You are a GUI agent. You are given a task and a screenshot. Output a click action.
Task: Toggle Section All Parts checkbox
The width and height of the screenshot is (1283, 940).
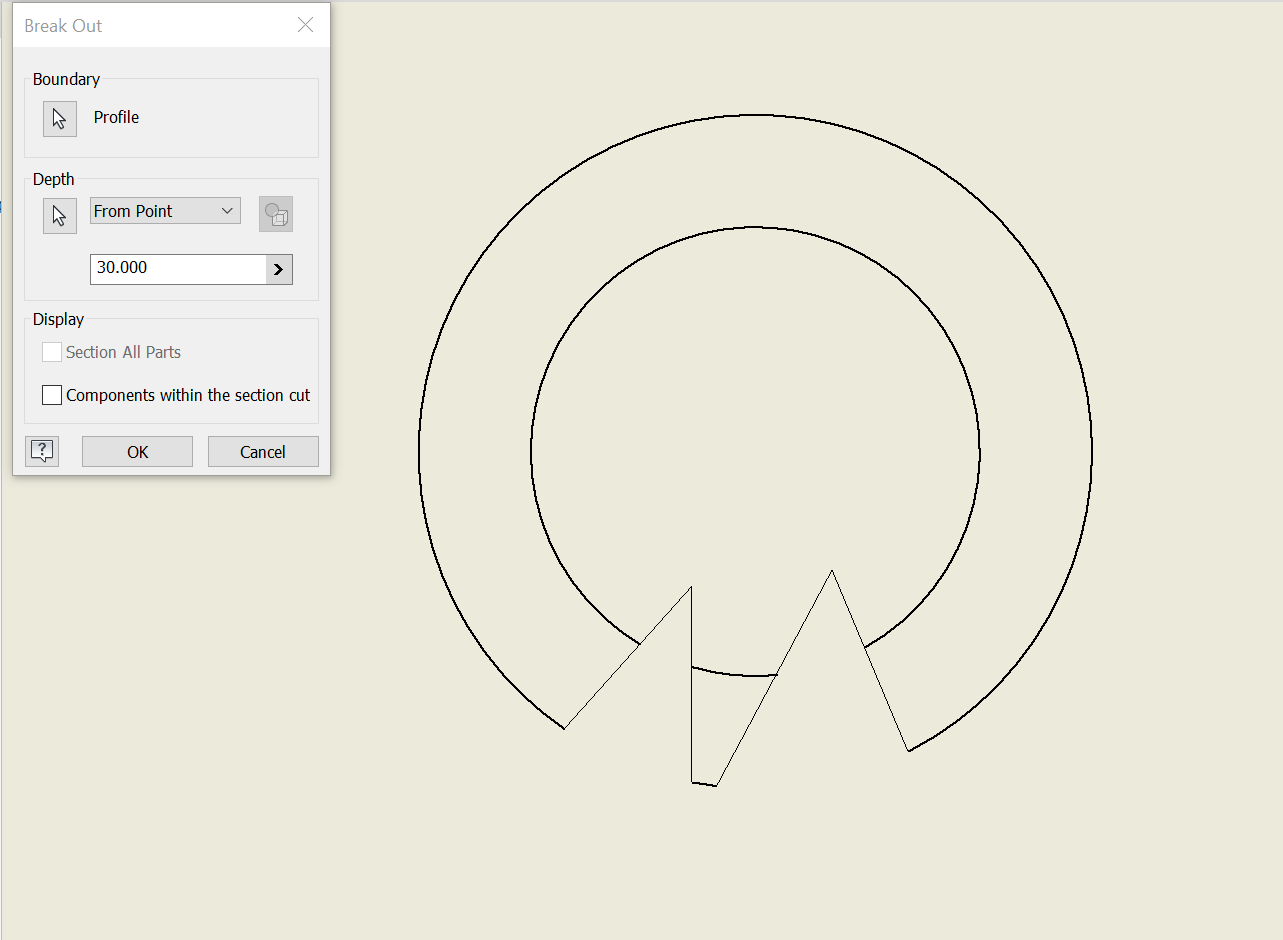52,352
